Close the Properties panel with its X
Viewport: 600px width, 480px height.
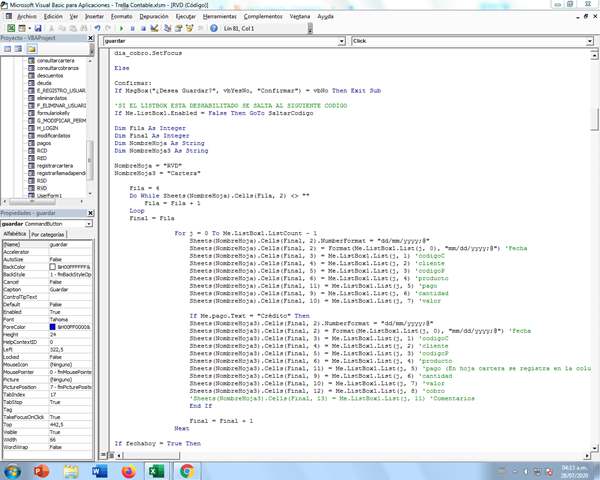tap(92, 213)
